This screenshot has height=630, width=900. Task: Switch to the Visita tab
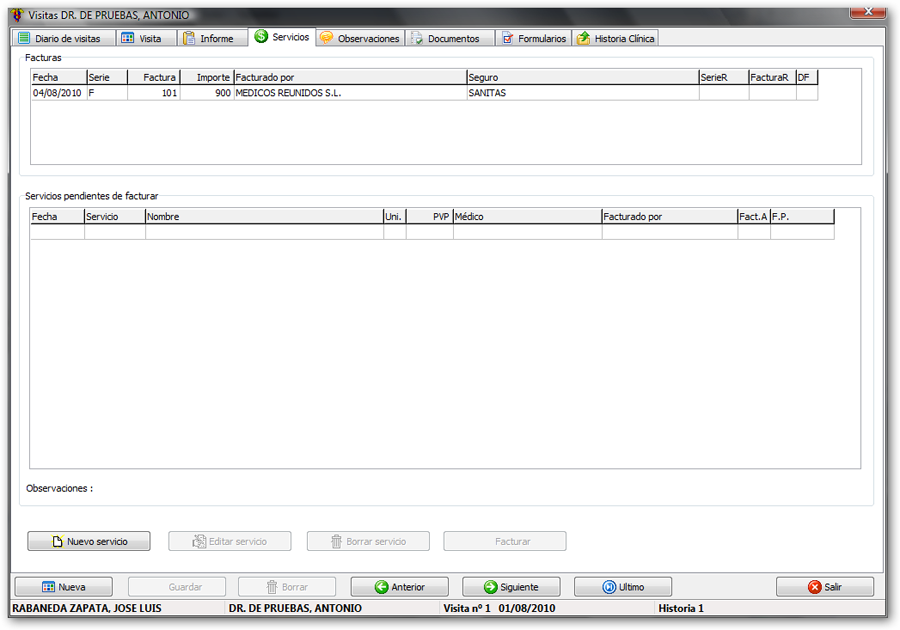click(x=144, y=38)
